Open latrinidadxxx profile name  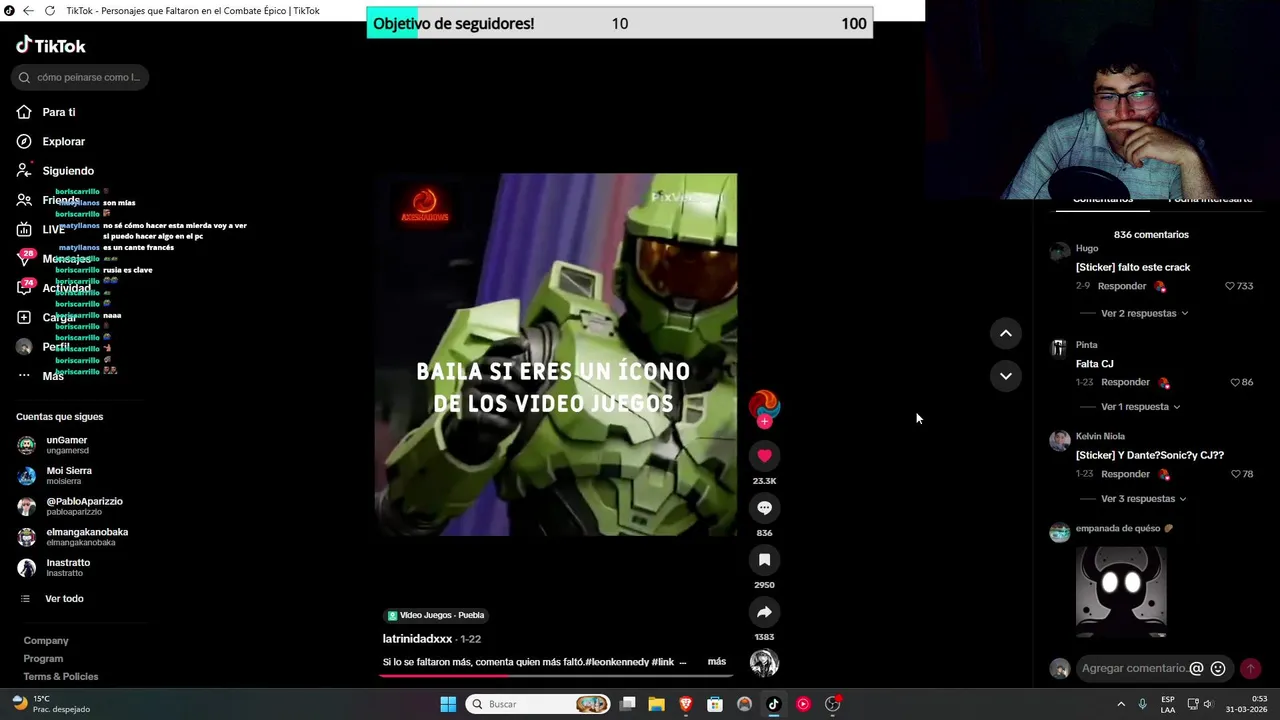(x=417, y=639)
